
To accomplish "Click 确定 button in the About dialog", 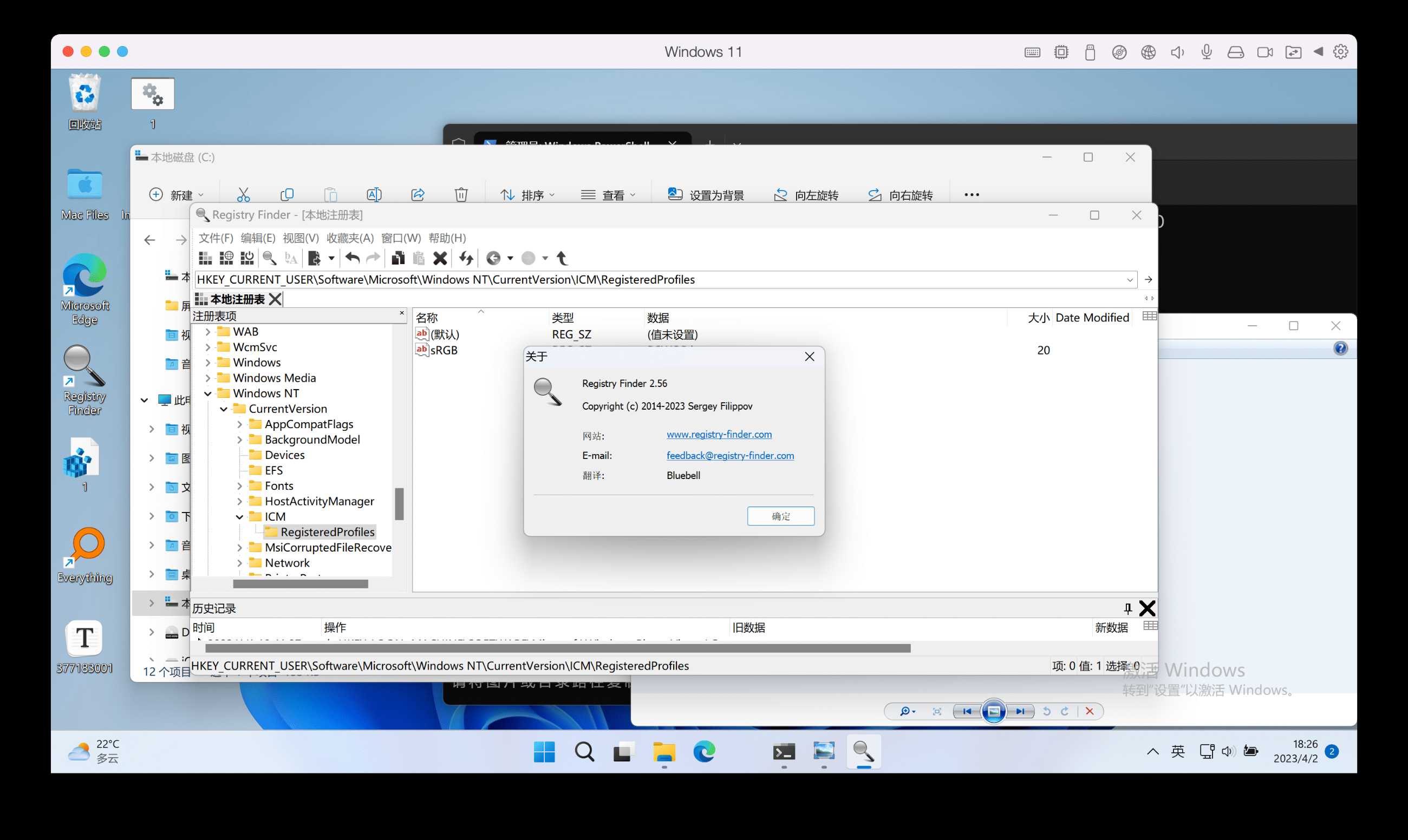I will click(x=780, y=516).
